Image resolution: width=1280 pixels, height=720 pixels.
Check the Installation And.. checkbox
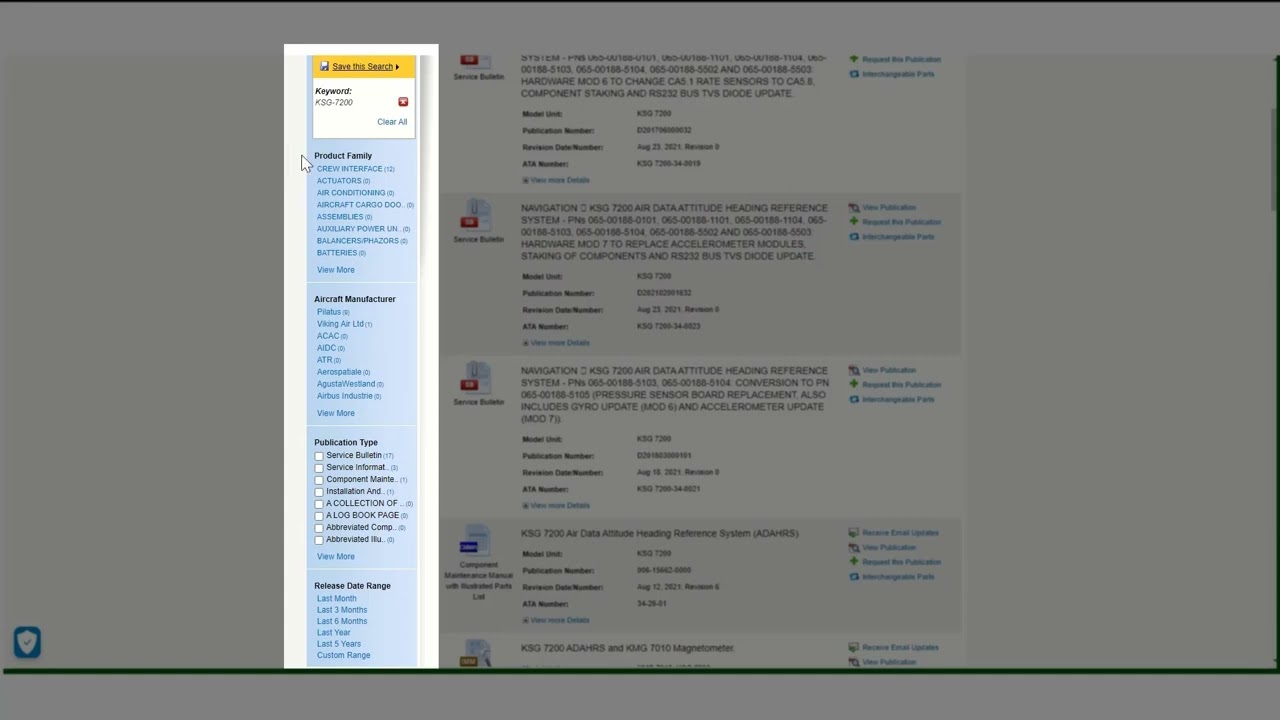coord(319,492)
